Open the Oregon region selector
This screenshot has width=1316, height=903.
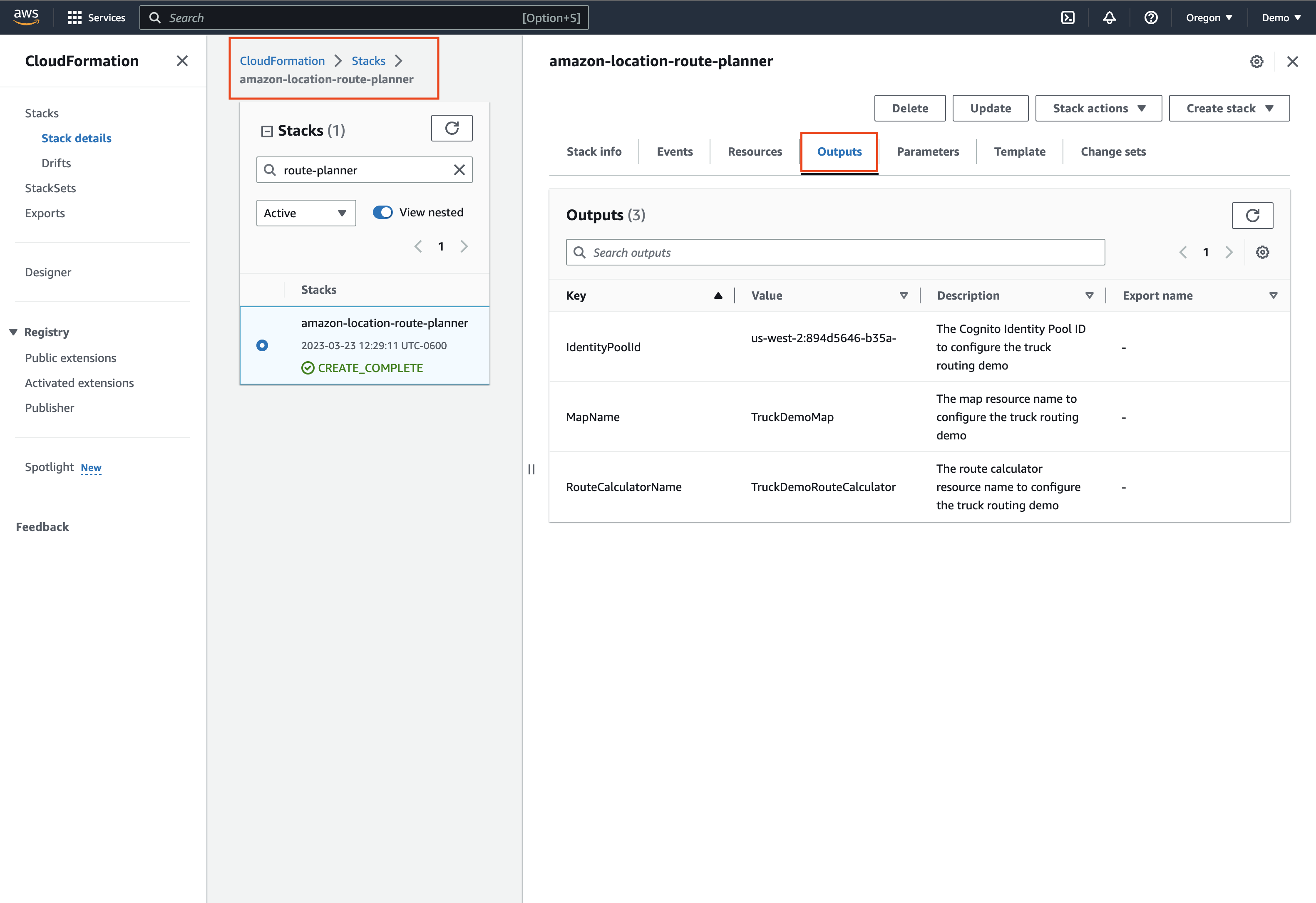1209,17
